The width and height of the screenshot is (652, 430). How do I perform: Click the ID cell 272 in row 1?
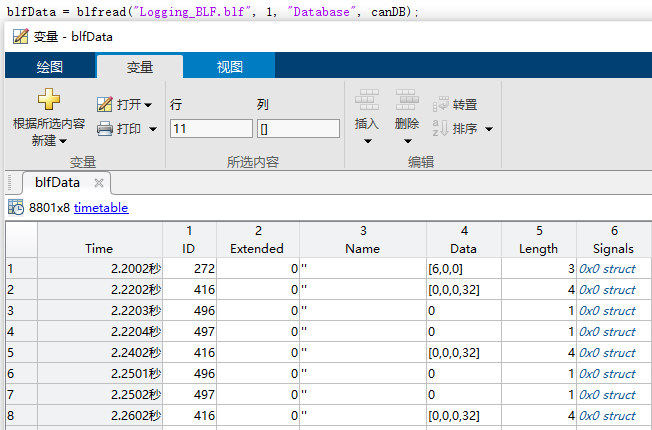[x=189, y=269]
